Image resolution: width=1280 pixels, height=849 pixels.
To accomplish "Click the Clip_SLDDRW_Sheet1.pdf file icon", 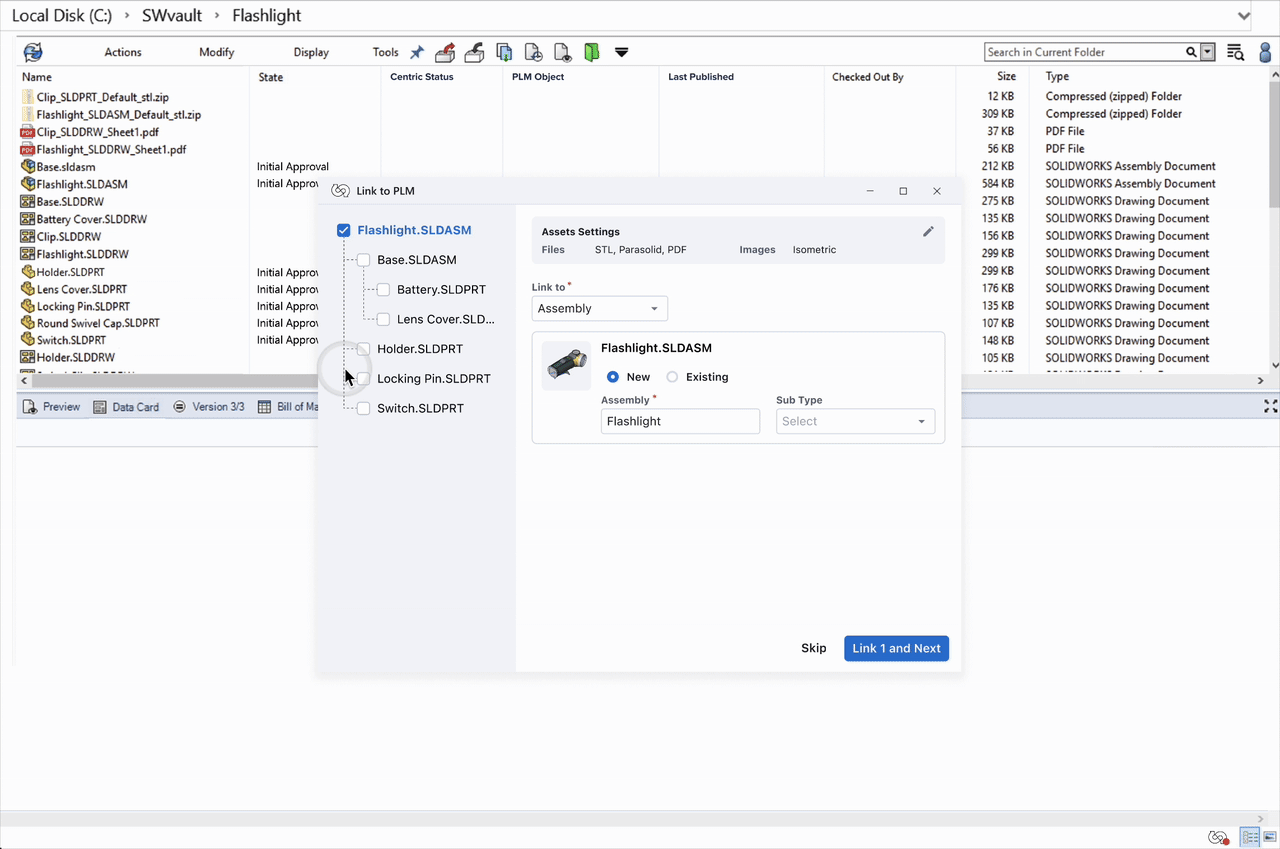I will [27, 132].
